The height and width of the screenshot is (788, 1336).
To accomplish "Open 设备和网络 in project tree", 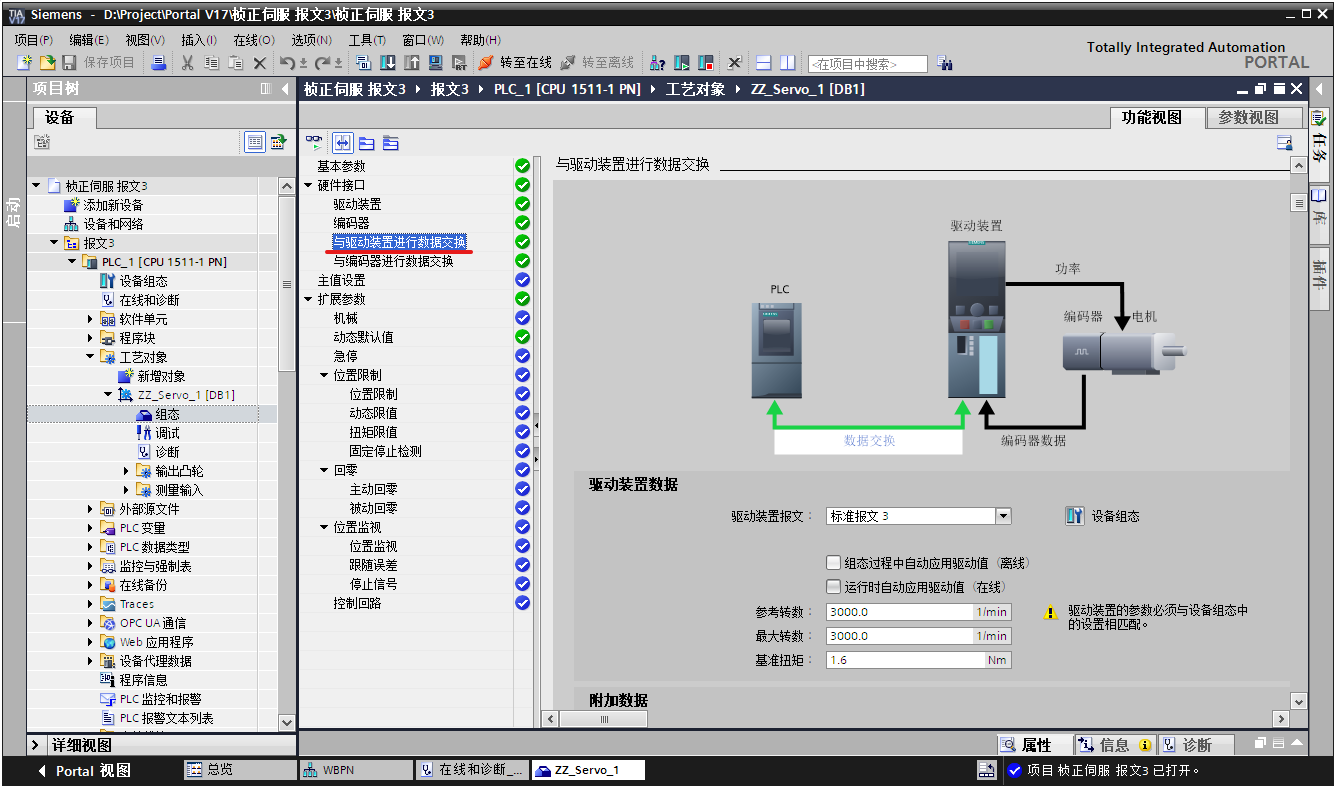I will click(x=113, y=224).
